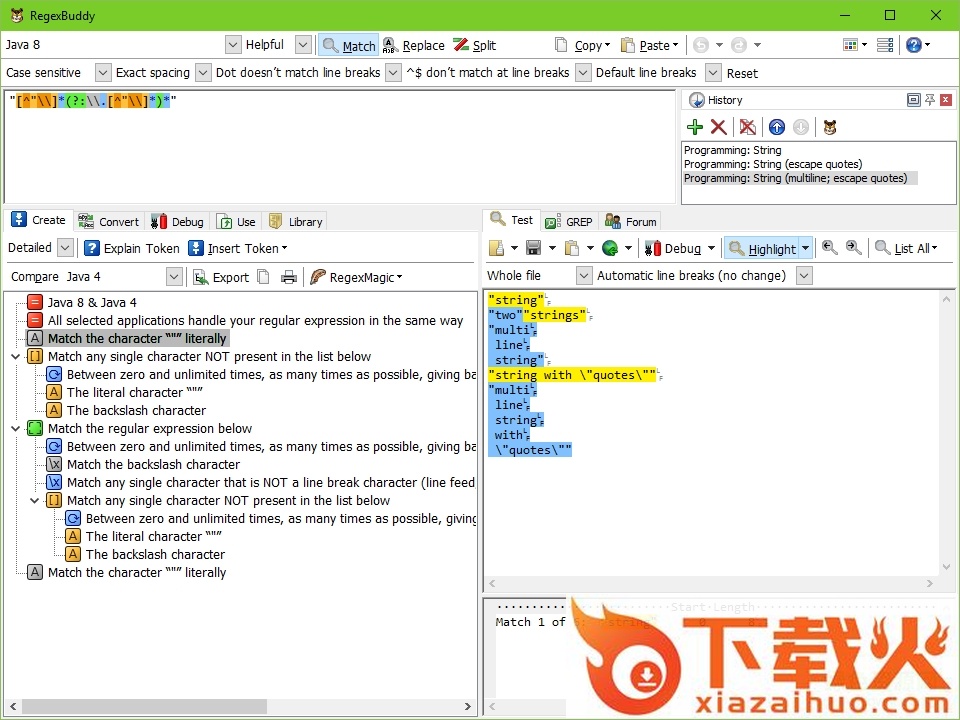Open the Copy dropdown menu
Image resolution: width=960 pixels, height=720 pixels.
click(x=583, y=45)
